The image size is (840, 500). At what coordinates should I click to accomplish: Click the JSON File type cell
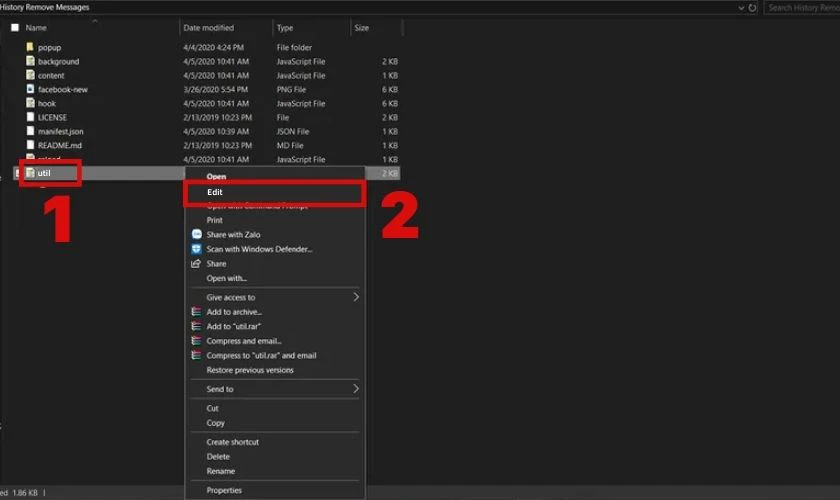[x=292, y=131]
